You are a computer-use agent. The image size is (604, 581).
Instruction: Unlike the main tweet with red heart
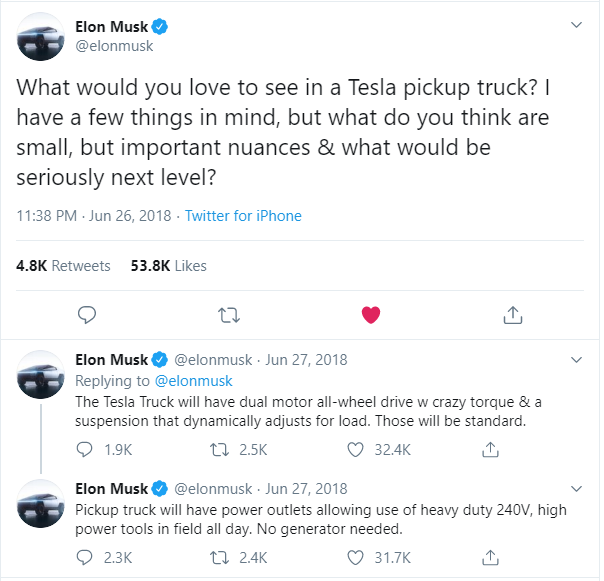(371, 315)
